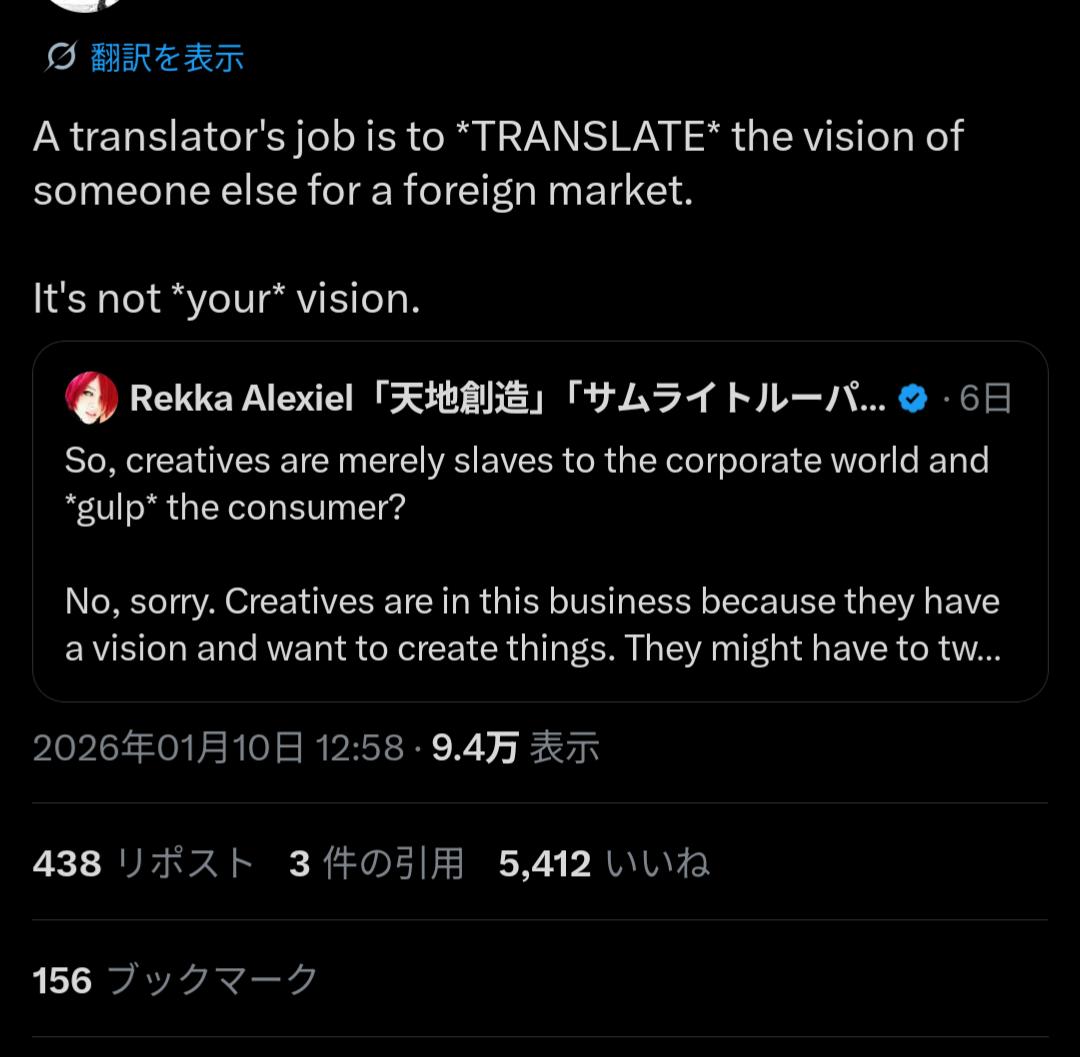
Task: Click the blue verified badge
Action: pos(912,398)
